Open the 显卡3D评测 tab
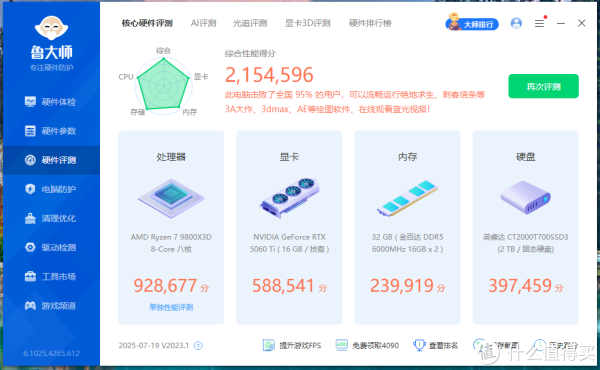600x370 pixels. (307, 23)
